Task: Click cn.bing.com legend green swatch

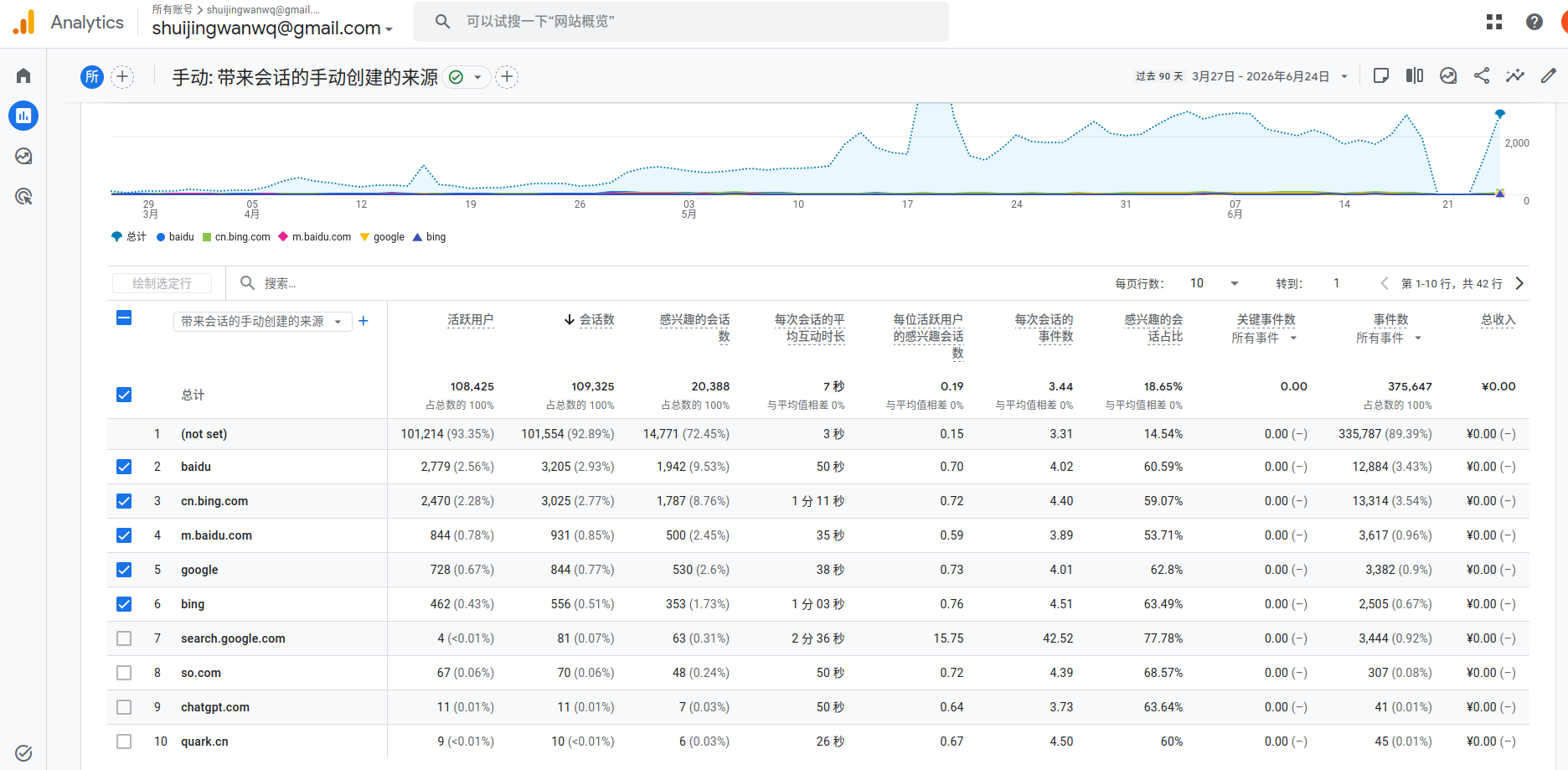Action: tap(207, 237)
